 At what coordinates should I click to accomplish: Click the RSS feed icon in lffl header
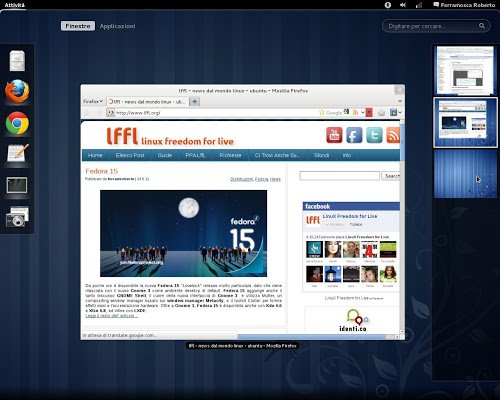[x=393, y=135]
